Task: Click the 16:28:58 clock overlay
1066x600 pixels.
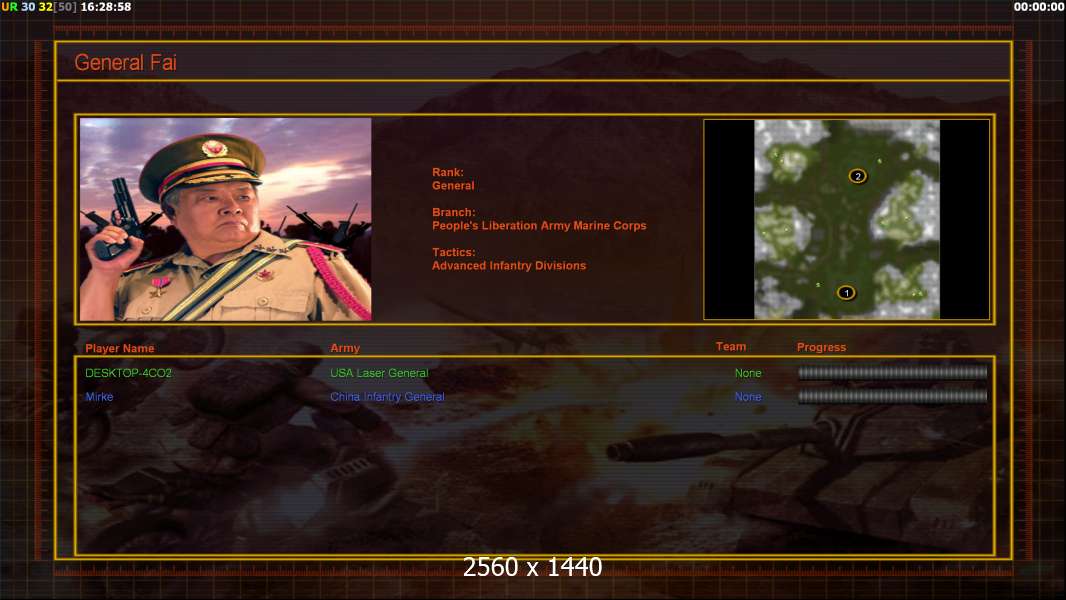Action: tap(106, 7)
